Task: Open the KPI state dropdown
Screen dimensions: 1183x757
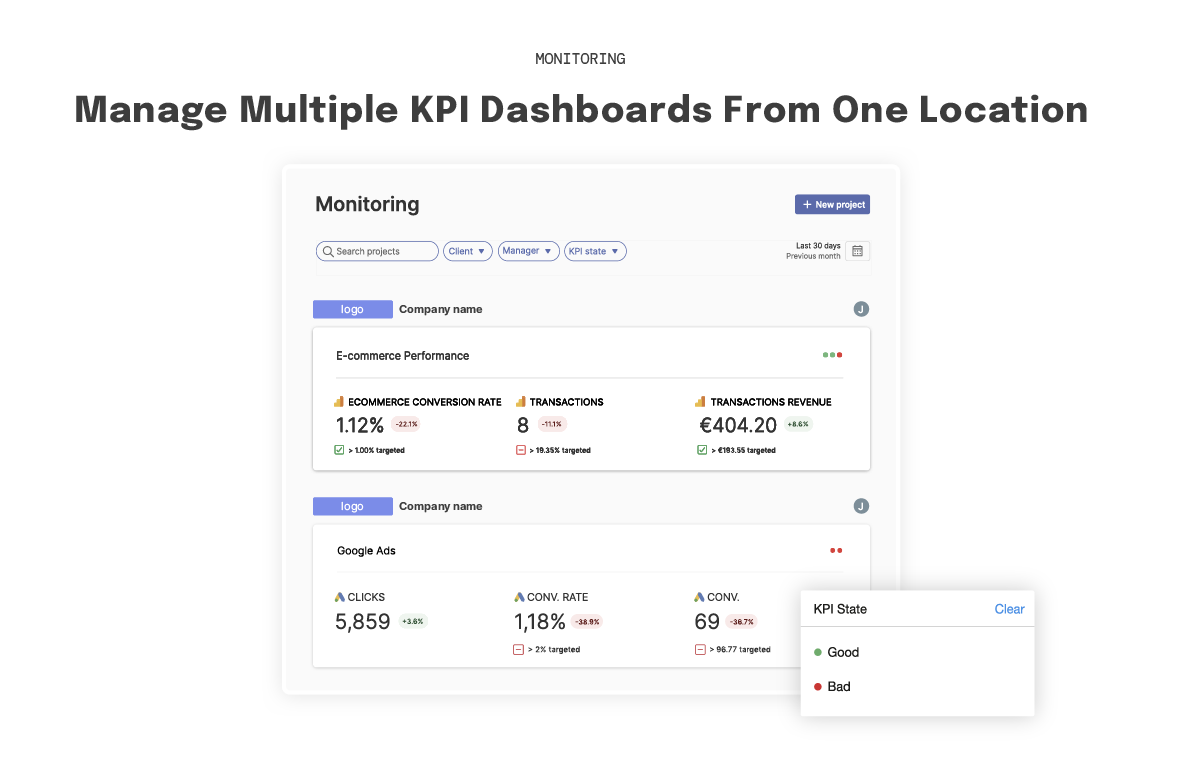Action: pyautogui.click(x=595, y=251)
